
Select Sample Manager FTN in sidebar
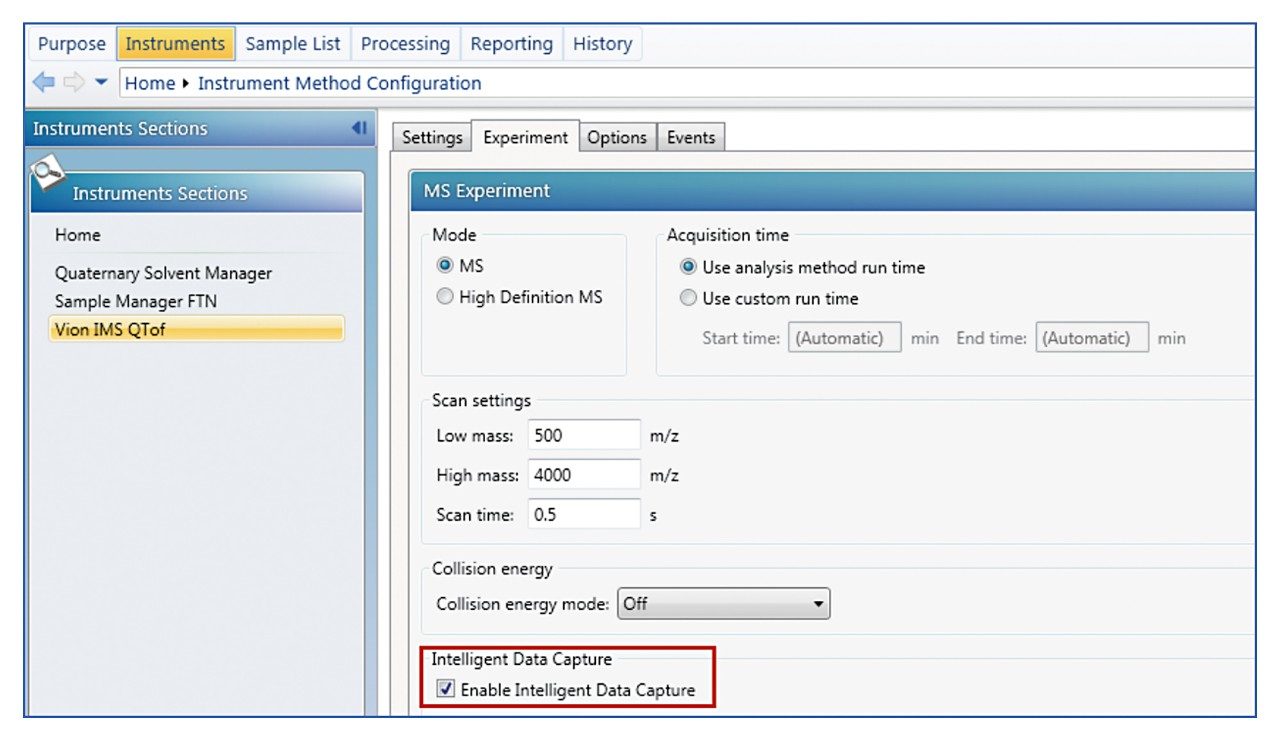click(135, 301)
